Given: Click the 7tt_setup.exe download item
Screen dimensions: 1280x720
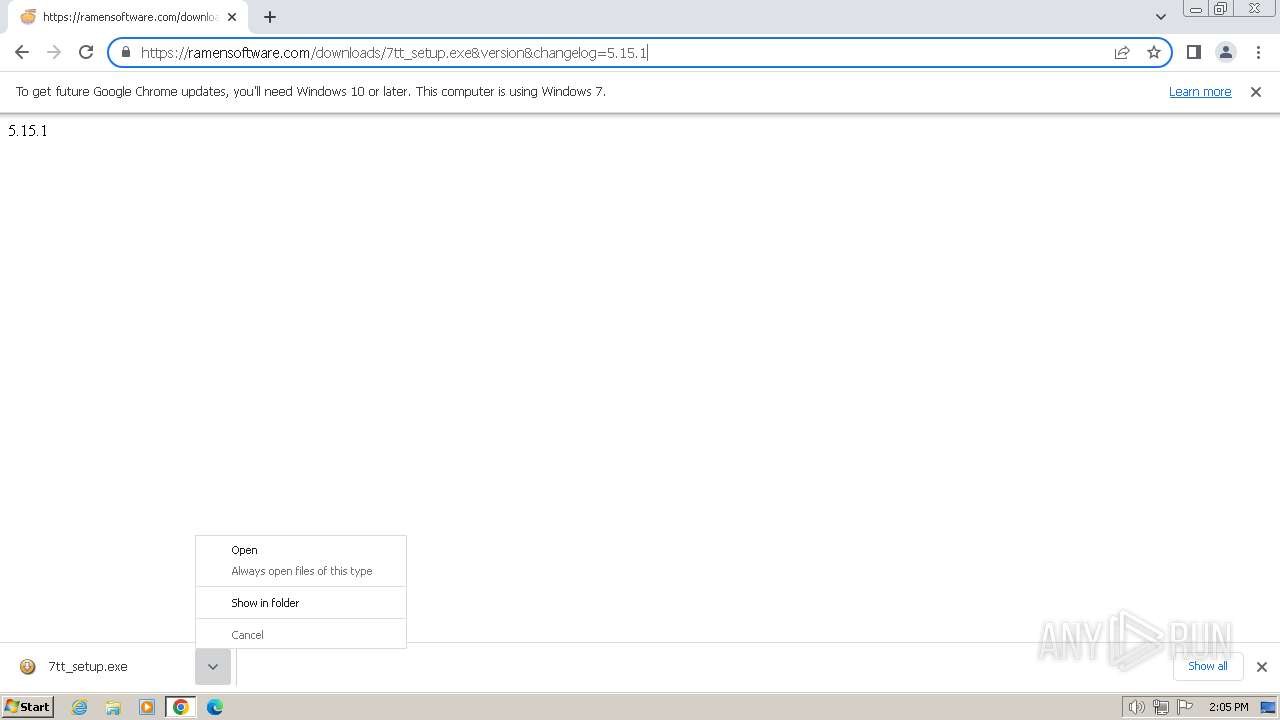Looking at the screenshot, I should point(100,667).
